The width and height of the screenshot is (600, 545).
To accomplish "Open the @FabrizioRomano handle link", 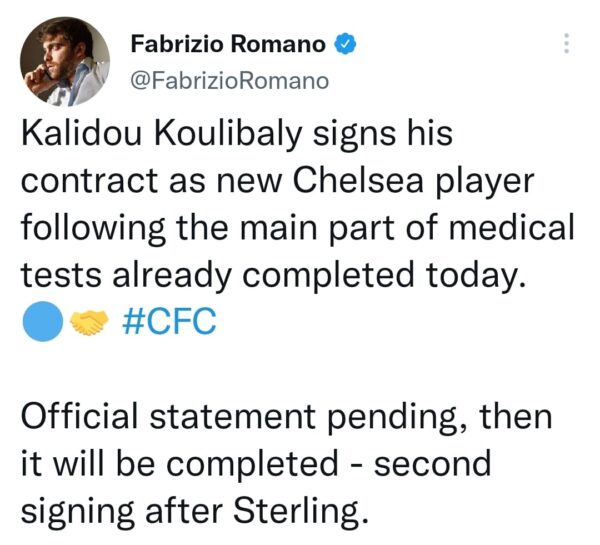I will point(229,80).
